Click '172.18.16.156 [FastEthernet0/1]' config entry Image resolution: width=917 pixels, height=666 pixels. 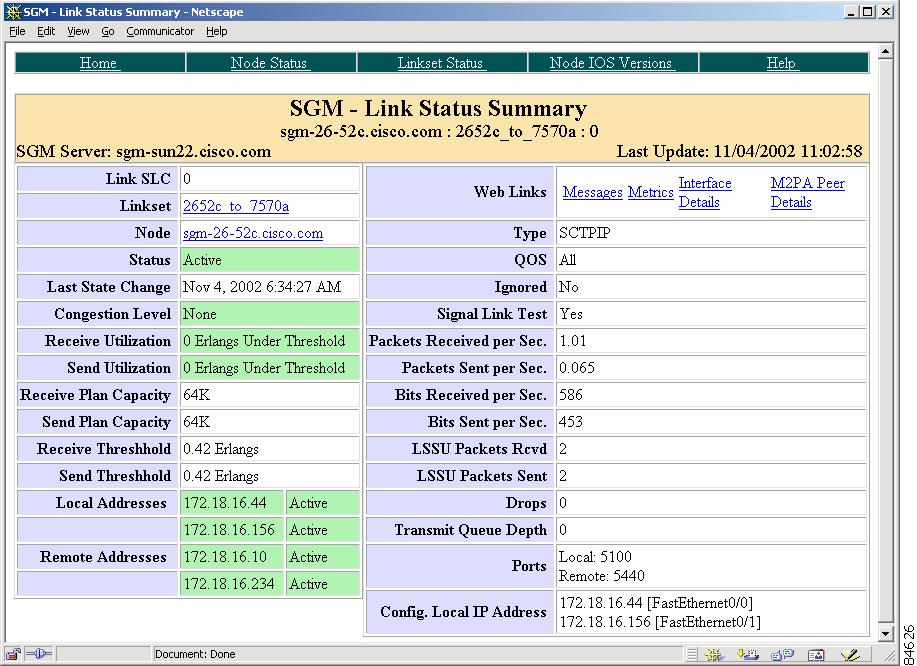click(660, 622)
